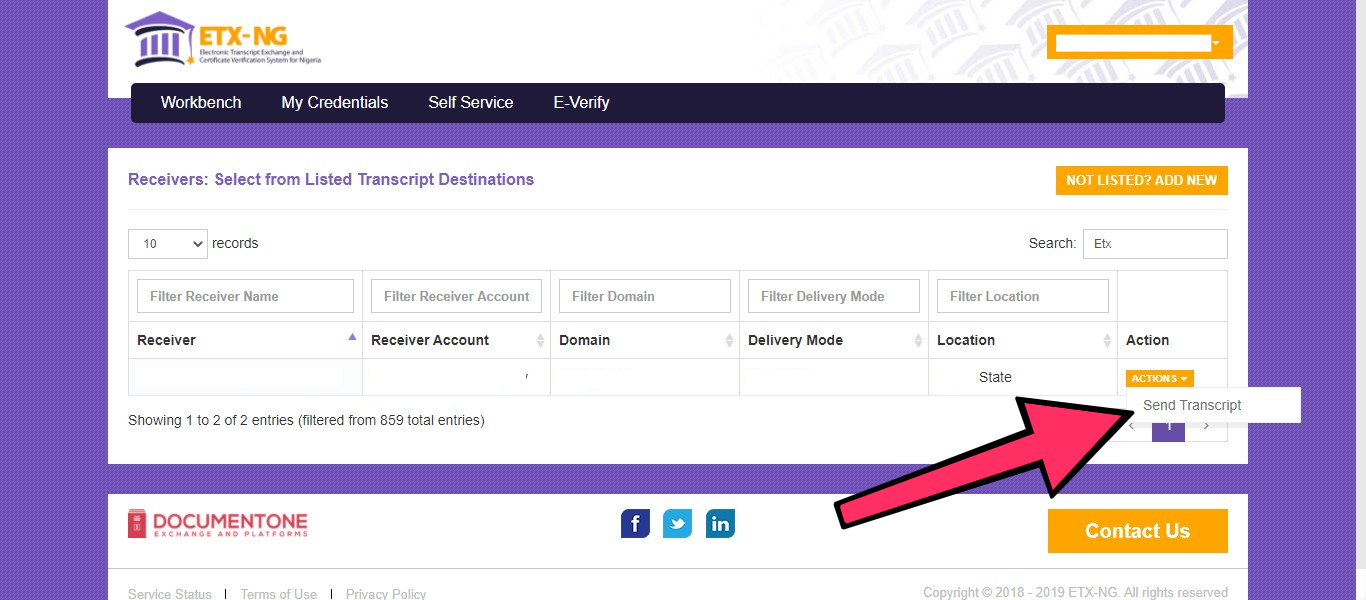The width and height of the screenshot is (1366, 600).
Task: Select page 1 in pagination
Action: [1168, 424]
